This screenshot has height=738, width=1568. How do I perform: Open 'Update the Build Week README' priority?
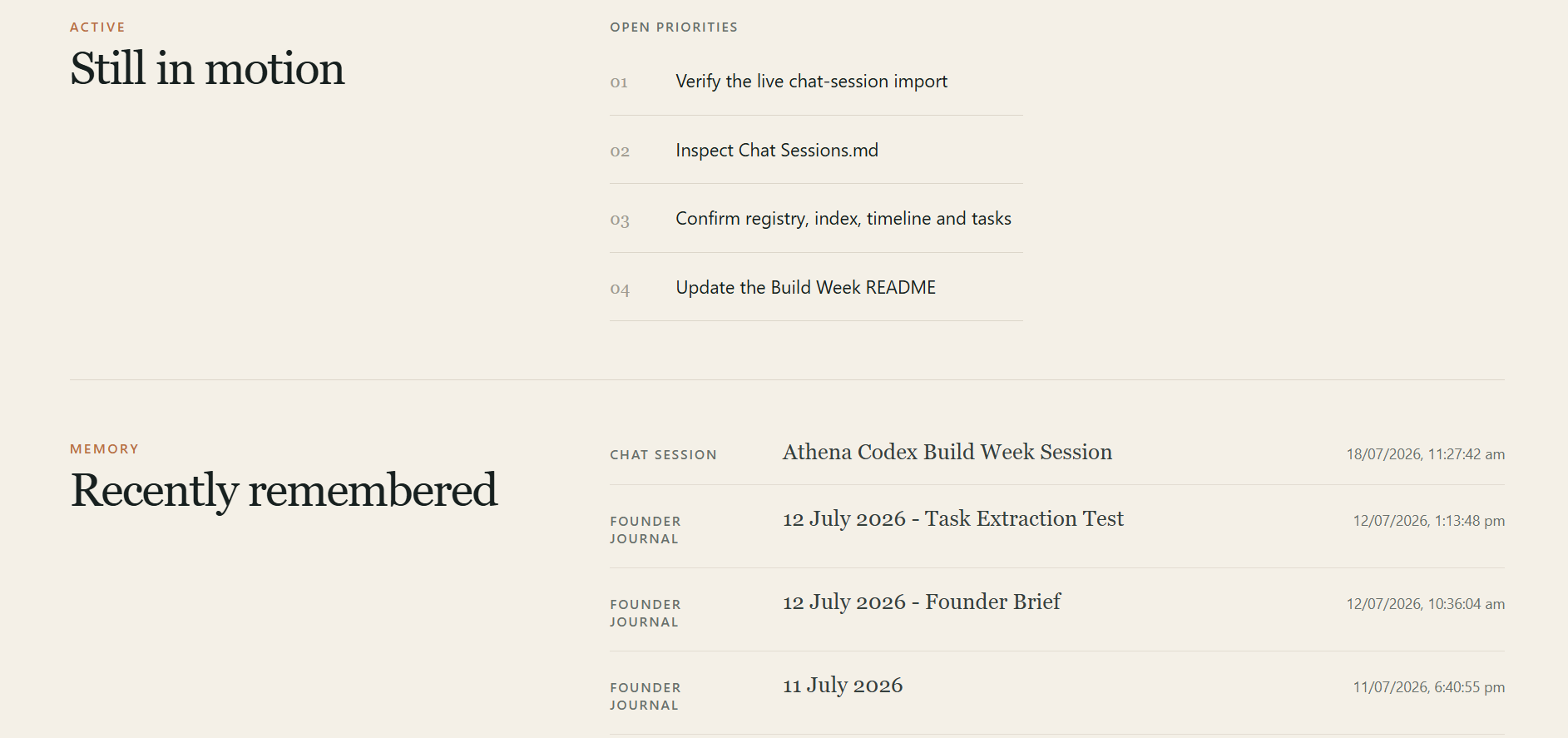(x=805, y=288)
